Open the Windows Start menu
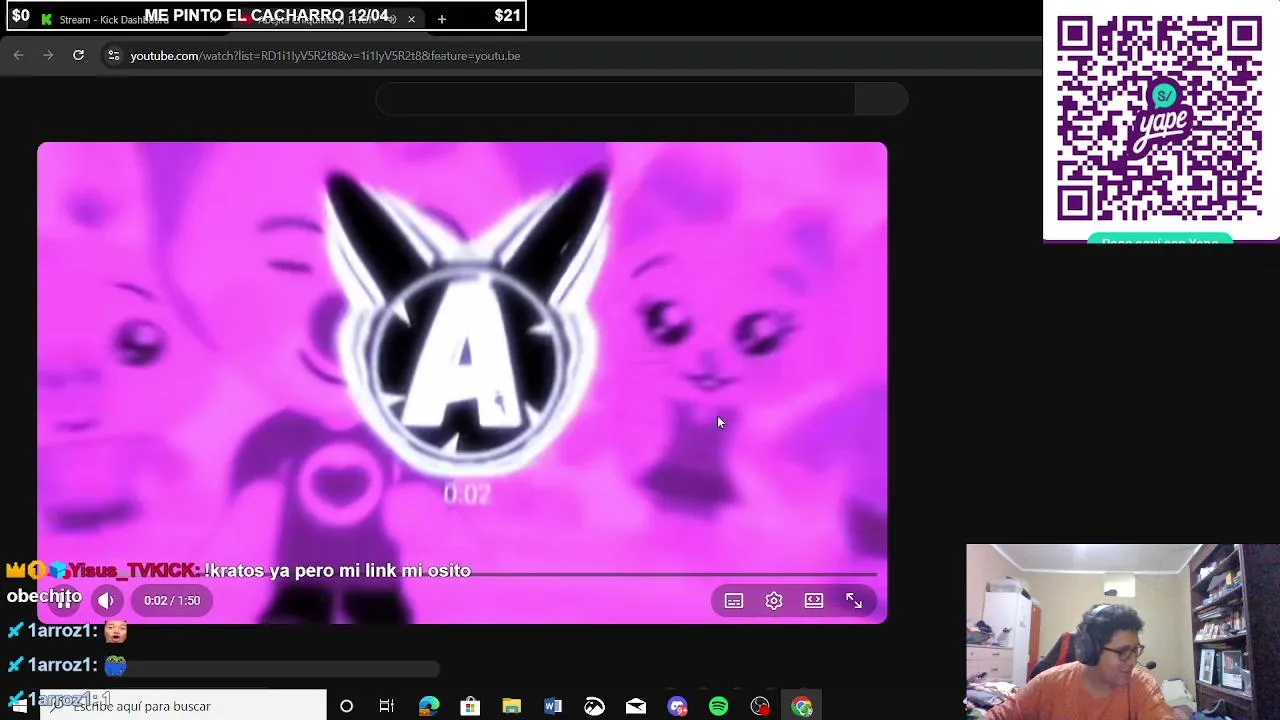 19,706
